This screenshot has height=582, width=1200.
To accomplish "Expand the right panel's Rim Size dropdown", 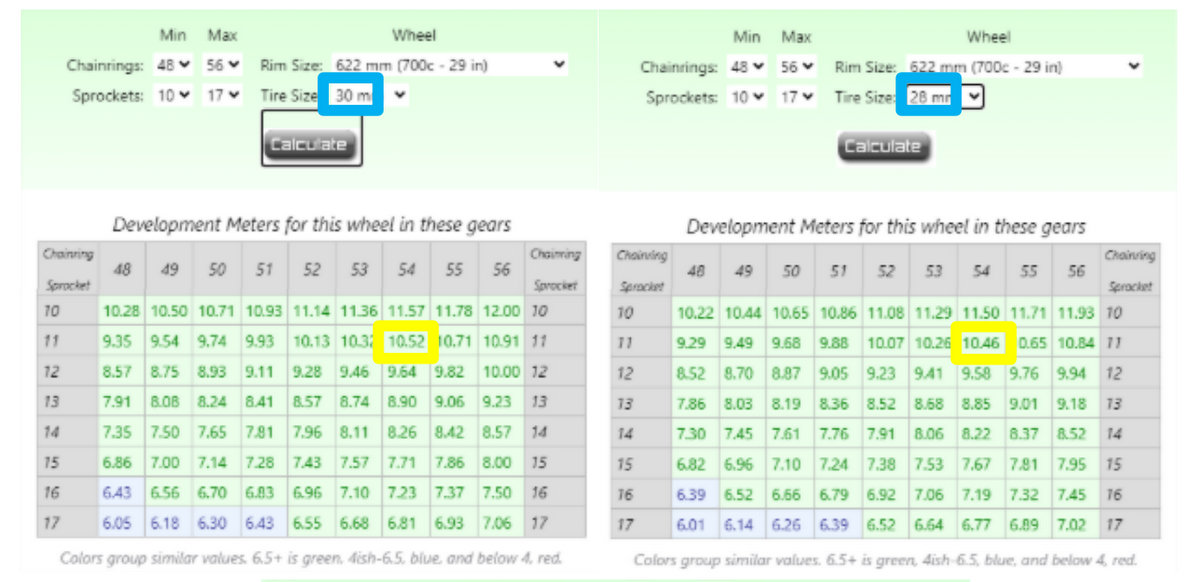I will click(1024, 67).
